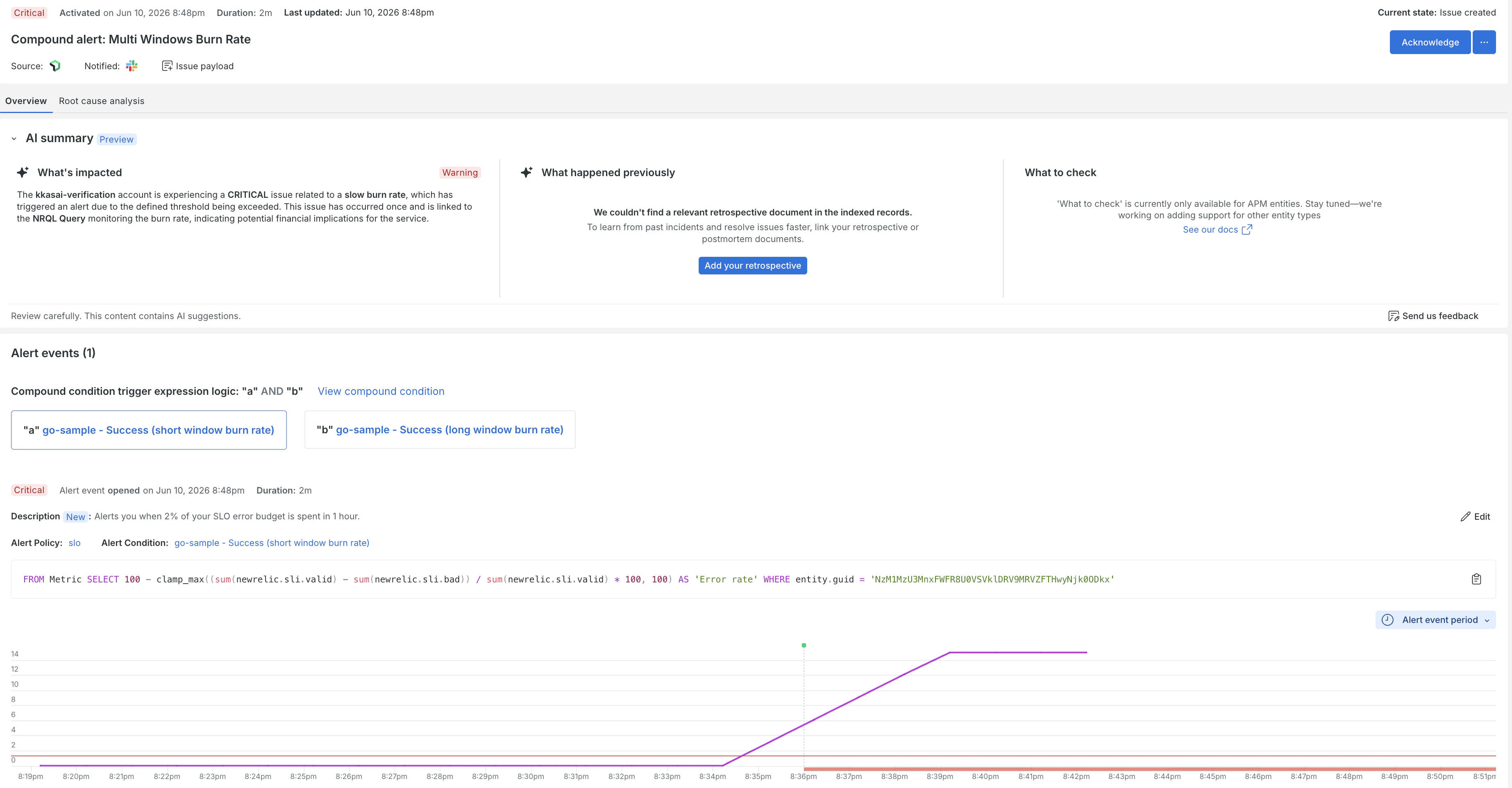Image resolution: width=1512 pixels, height=788 pixels.
Task: Click the Critical badge in the alert event row
Action: [29, 490]
